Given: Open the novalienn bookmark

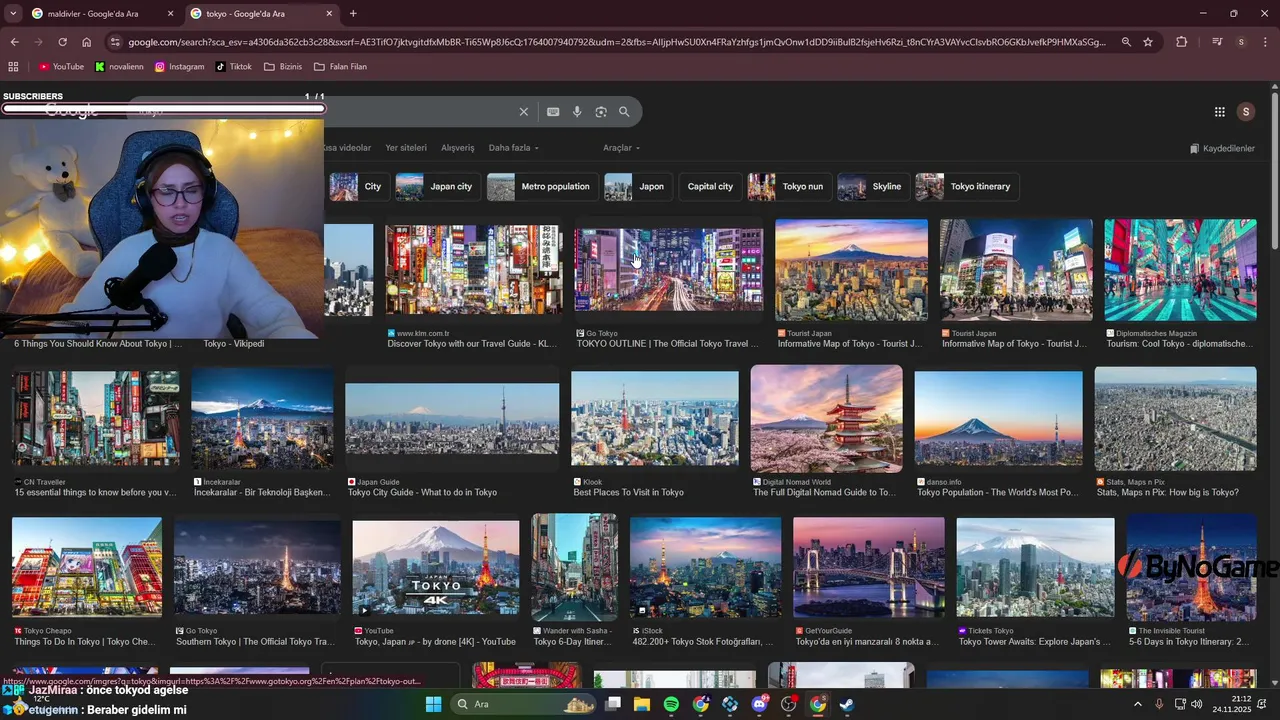Looking at the screenshot, I should [119, 67].
